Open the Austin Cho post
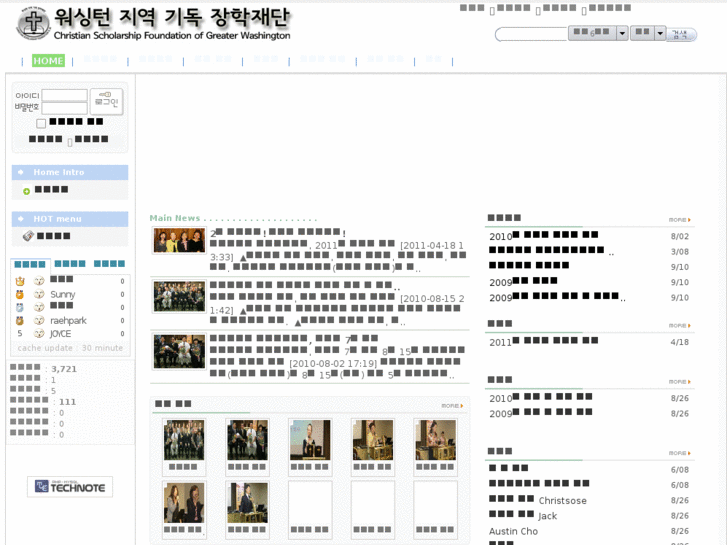Viewport: 727px width, 545px height. pos(513,531)
